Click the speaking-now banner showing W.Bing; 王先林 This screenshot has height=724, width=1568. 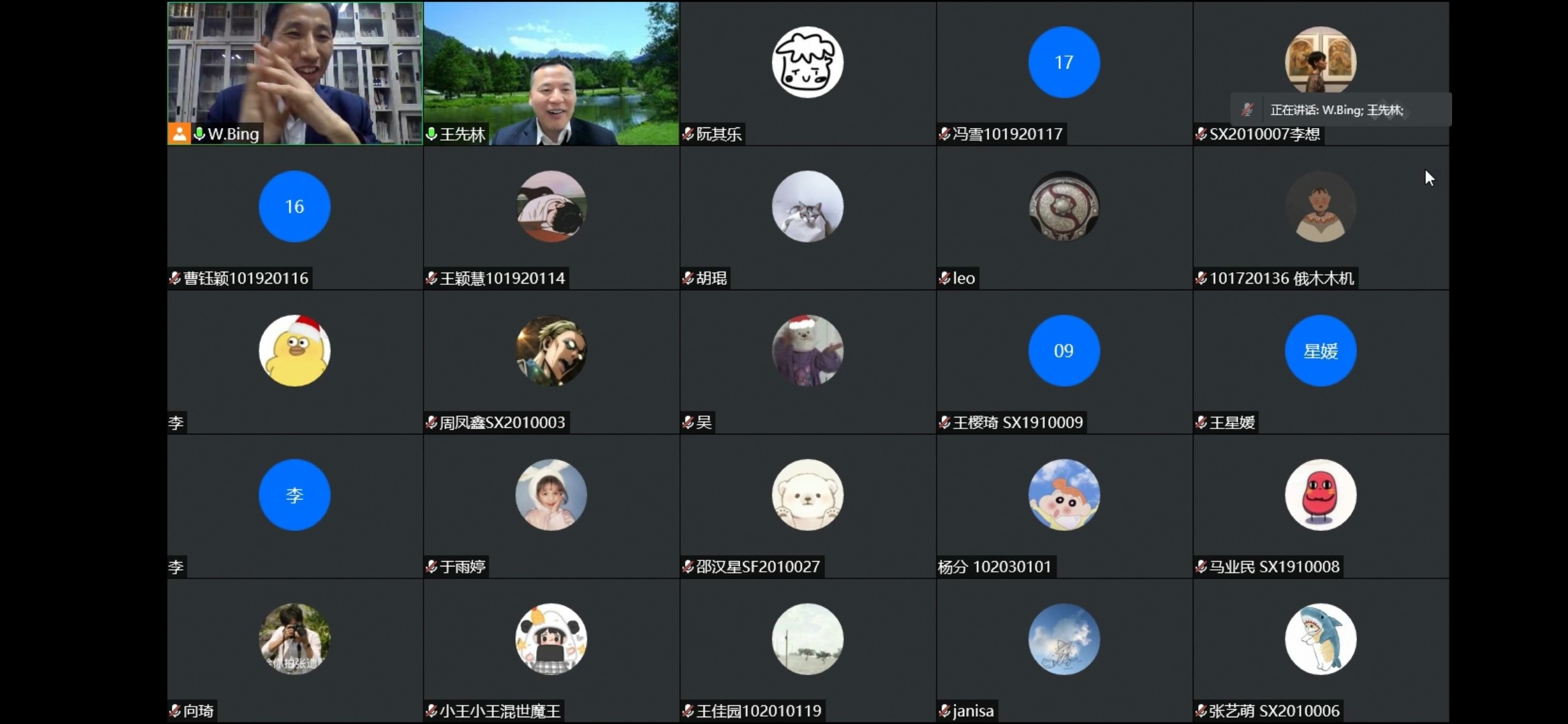[x=1341, y=110]
